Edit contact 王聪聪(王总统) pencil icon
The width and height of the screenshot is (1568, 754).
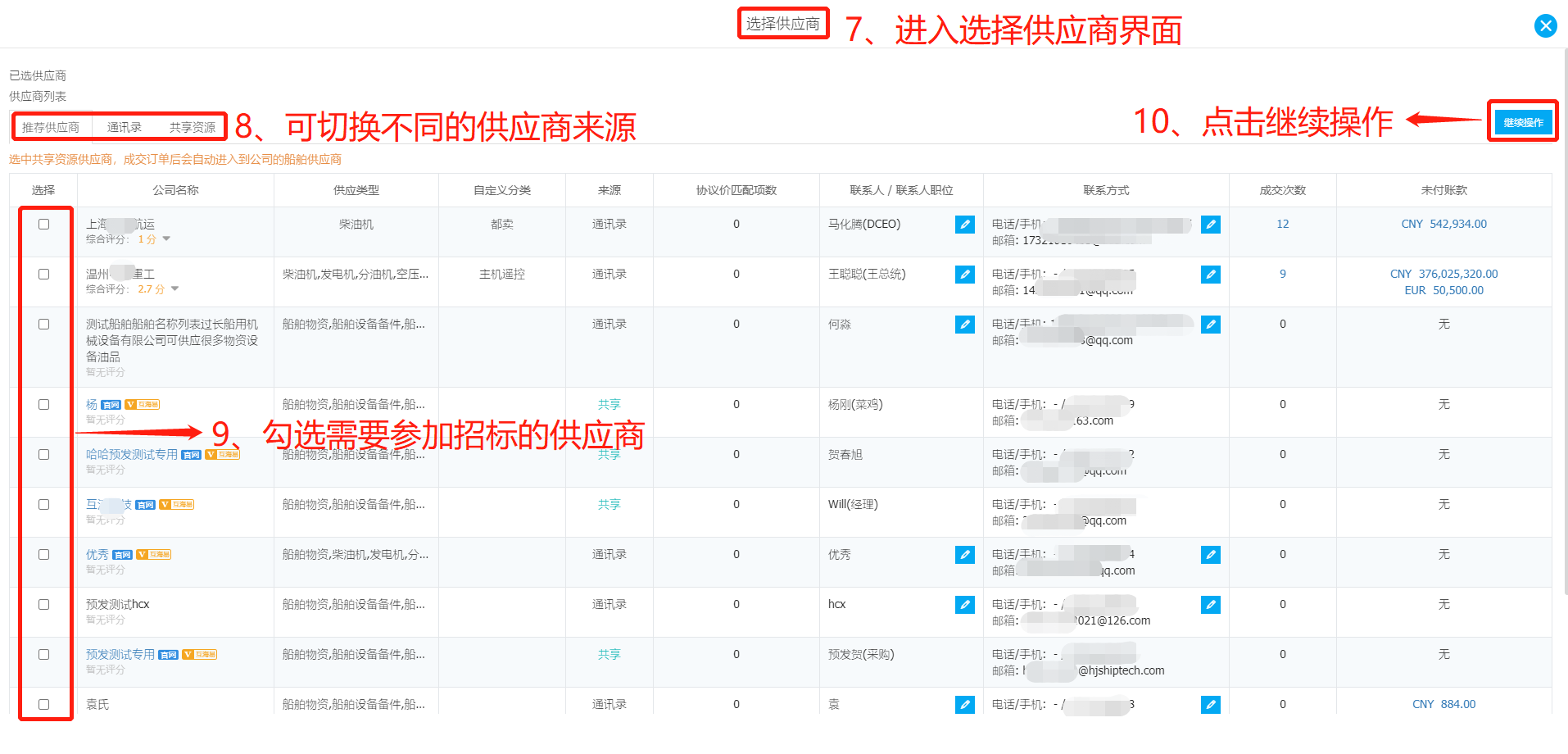964,275
